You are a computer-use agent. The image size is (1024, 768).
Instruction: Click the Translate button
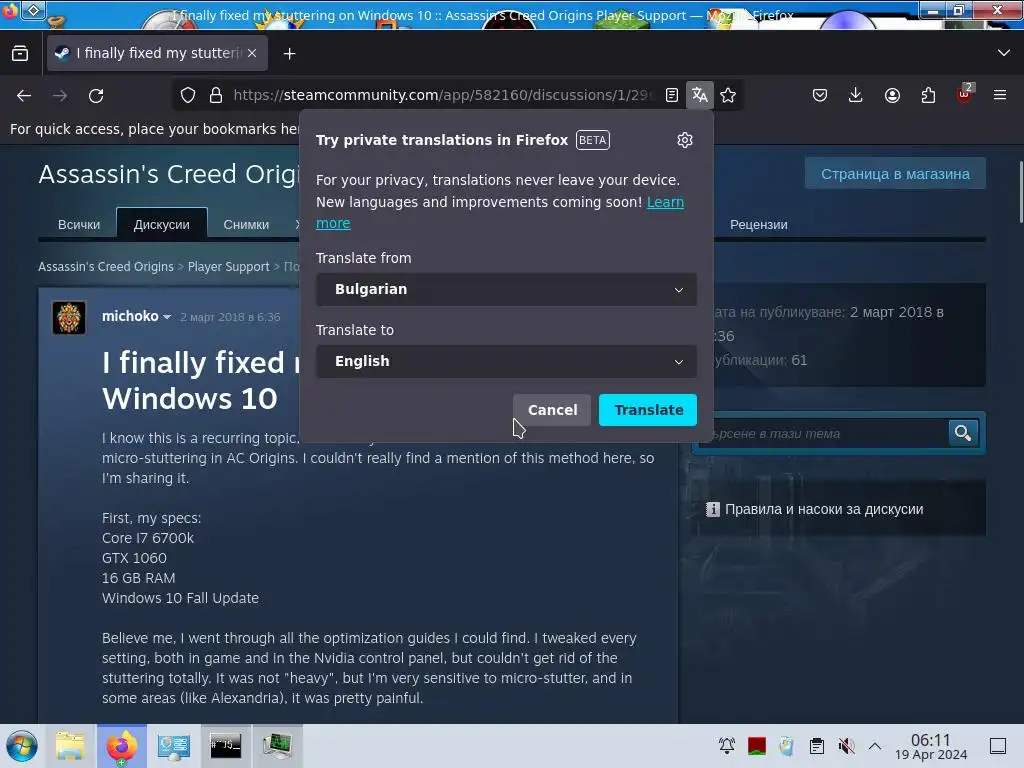pyautogui.click(x=648, y=410)
